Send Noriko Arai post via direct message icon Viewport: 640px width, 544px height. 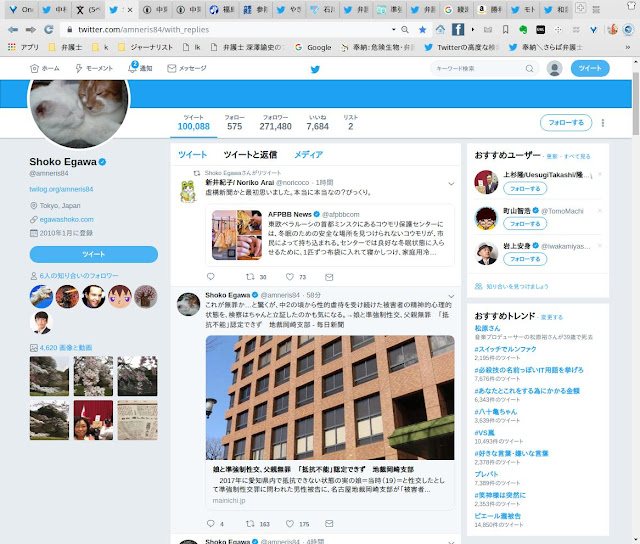pyautogui.click(x=329, y=277)
